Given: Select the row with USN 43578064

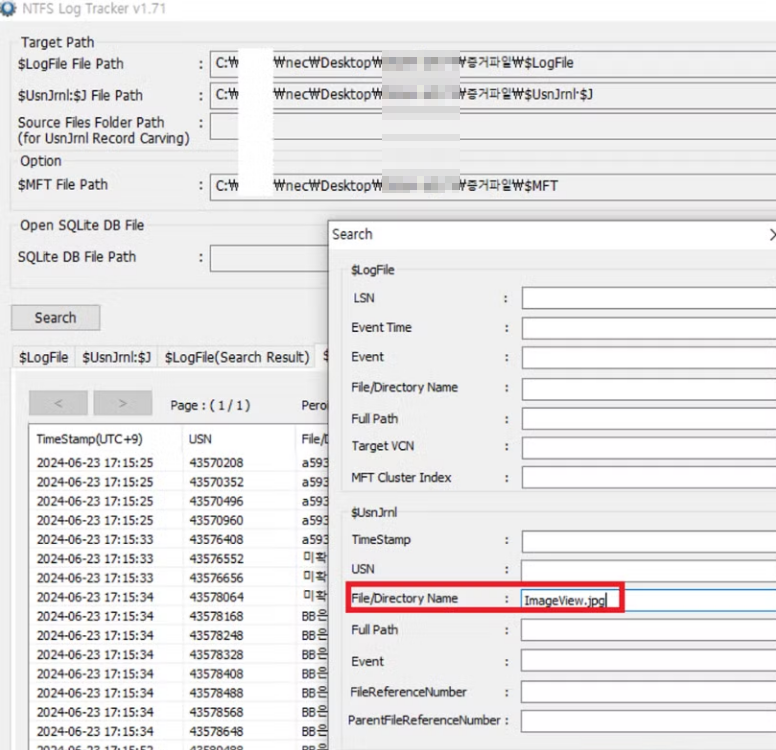Looking at the screenshot, I should tap(179, 598).
